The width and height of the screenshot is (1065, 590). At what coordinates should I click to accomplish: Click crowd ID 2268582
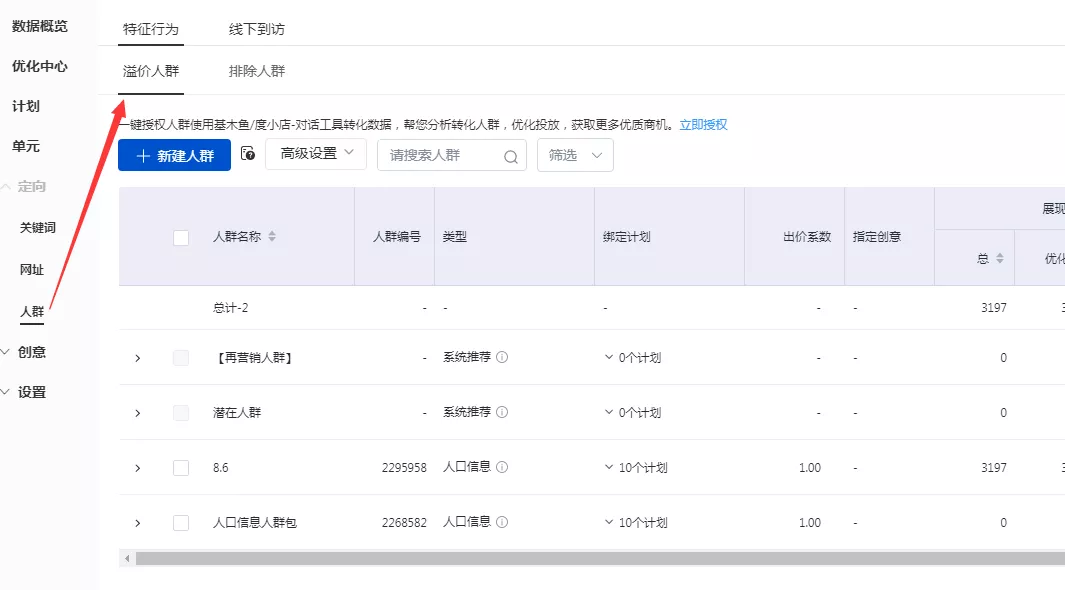pos(404,523)
